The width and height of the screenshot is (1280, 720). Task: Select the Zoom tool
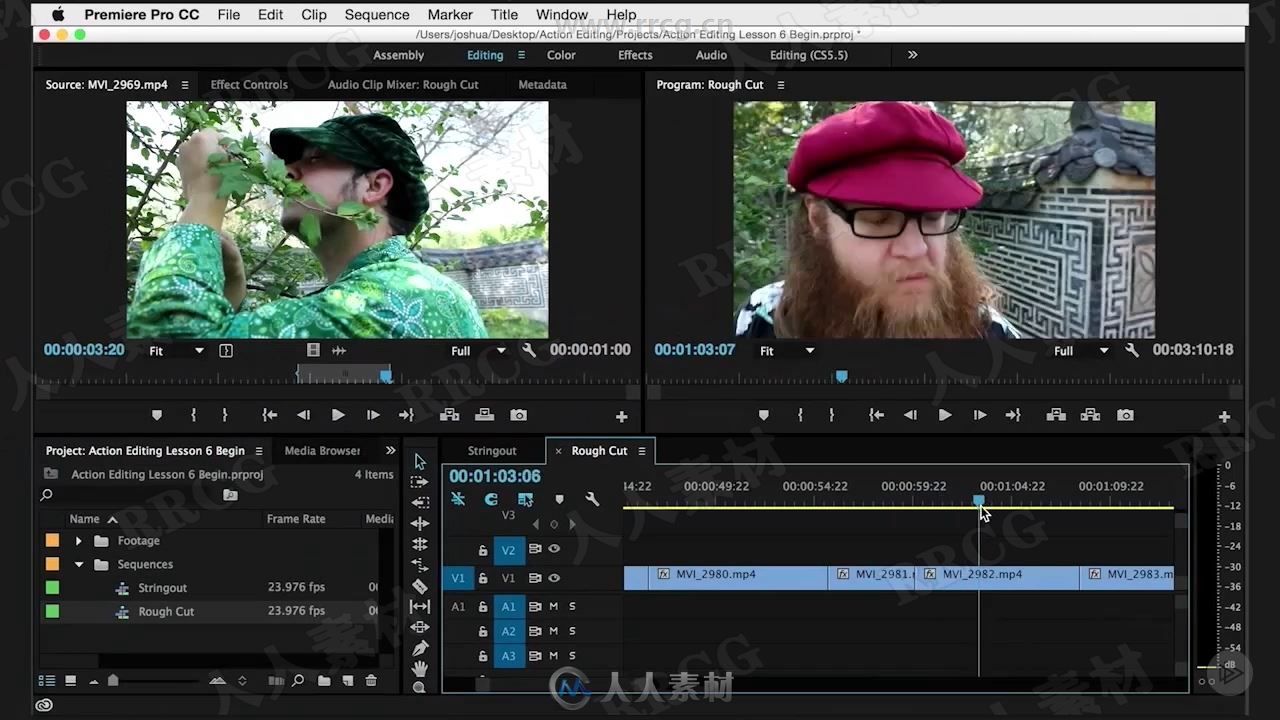[x=420, y=687]
